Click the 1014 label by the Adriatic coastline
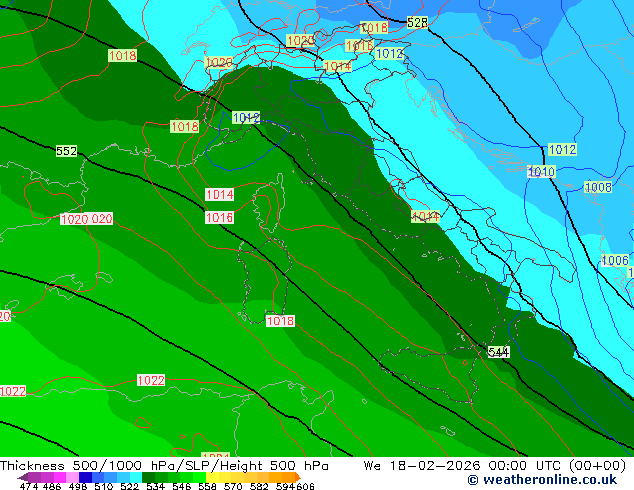The height and width of the screenshot is (490, 634). click(x=425, y=217)
